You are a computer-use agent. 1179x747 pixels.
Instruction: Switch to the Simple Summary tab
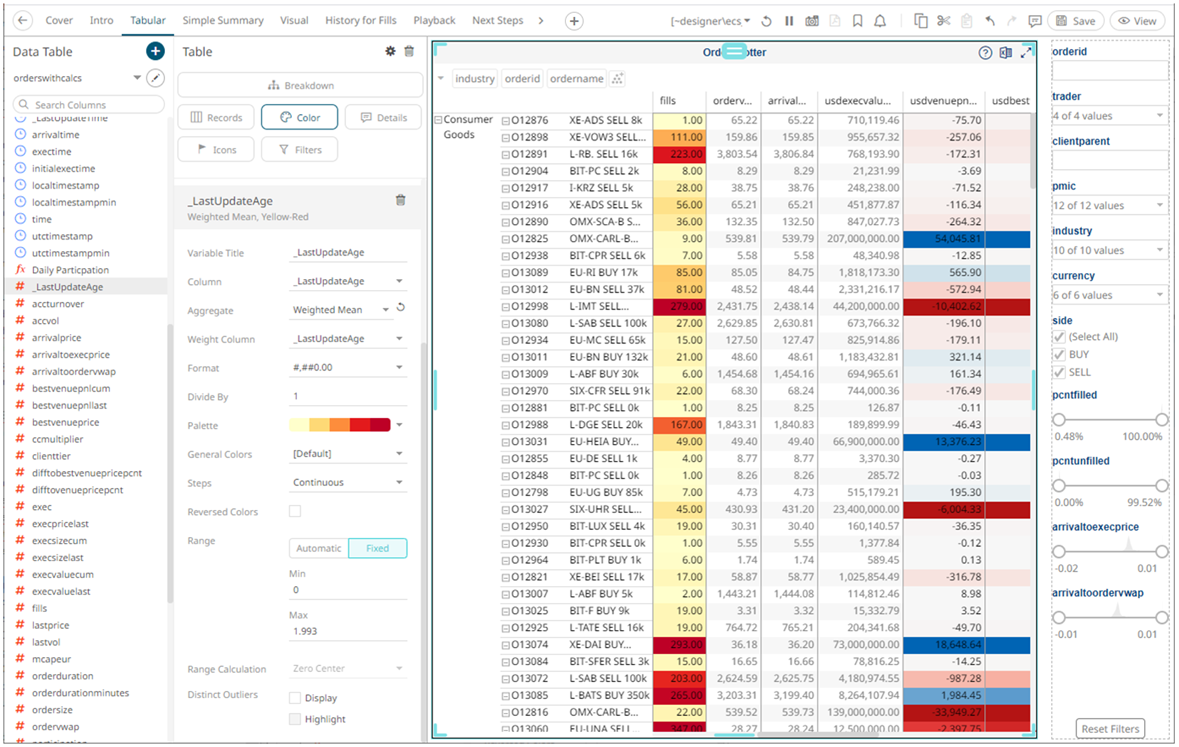point(223,20)
